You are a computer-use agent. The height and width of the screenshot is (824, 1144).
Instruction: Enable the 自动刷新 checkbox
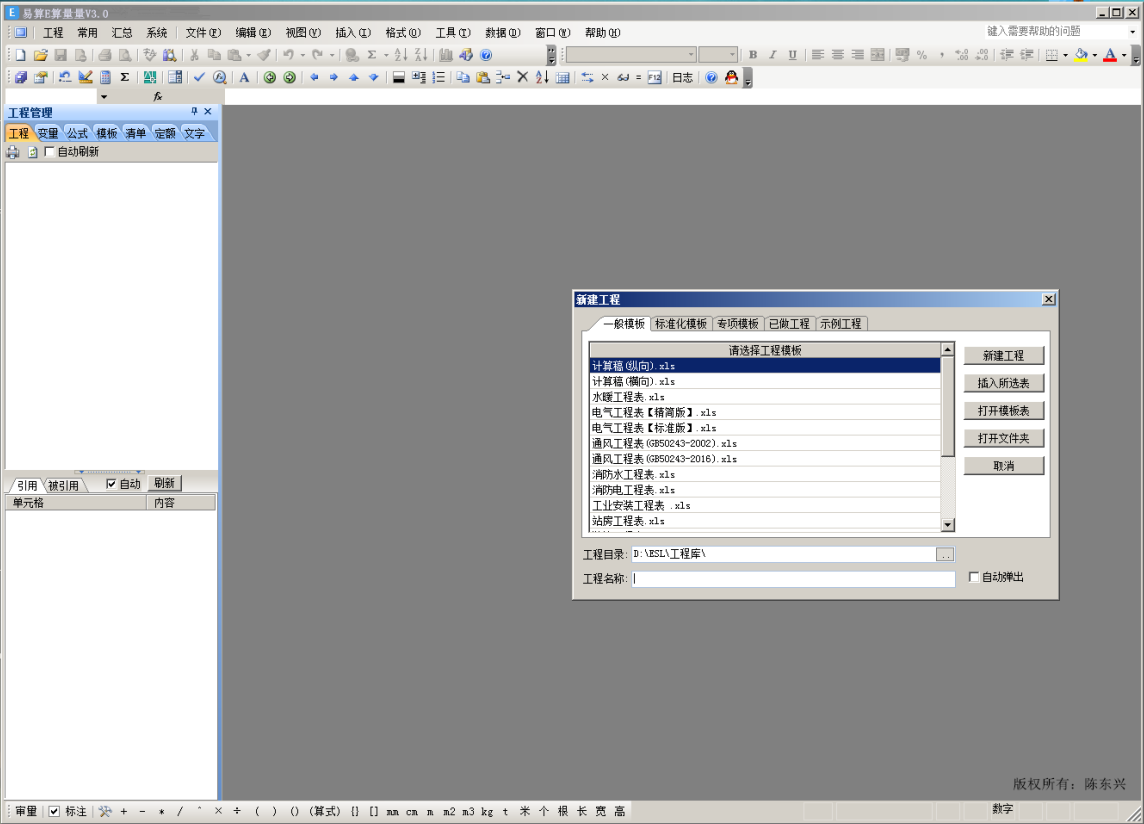coord(50,152)
